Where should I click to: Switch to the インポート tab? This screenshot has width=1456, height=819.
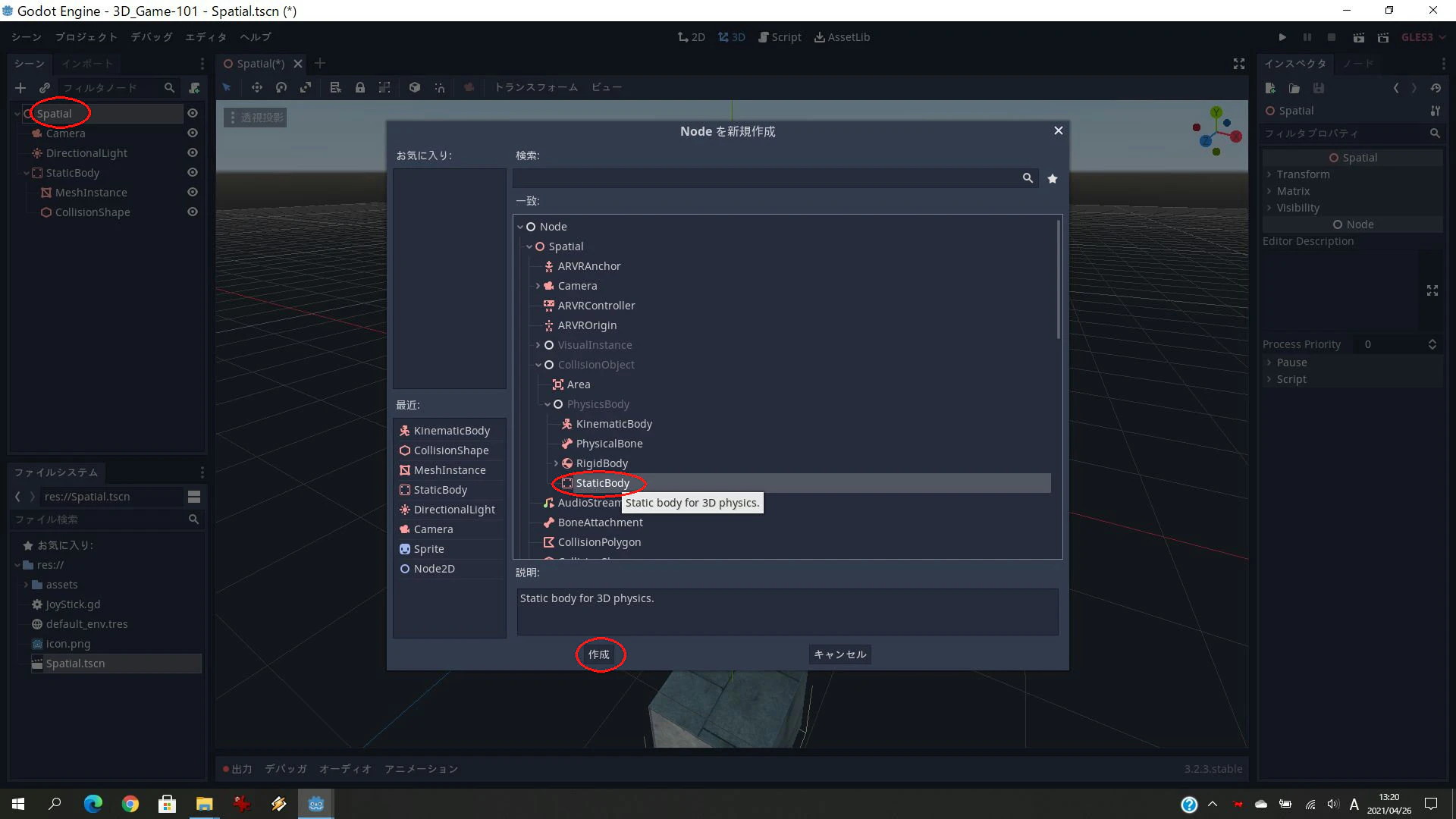[x=87, y=64]
